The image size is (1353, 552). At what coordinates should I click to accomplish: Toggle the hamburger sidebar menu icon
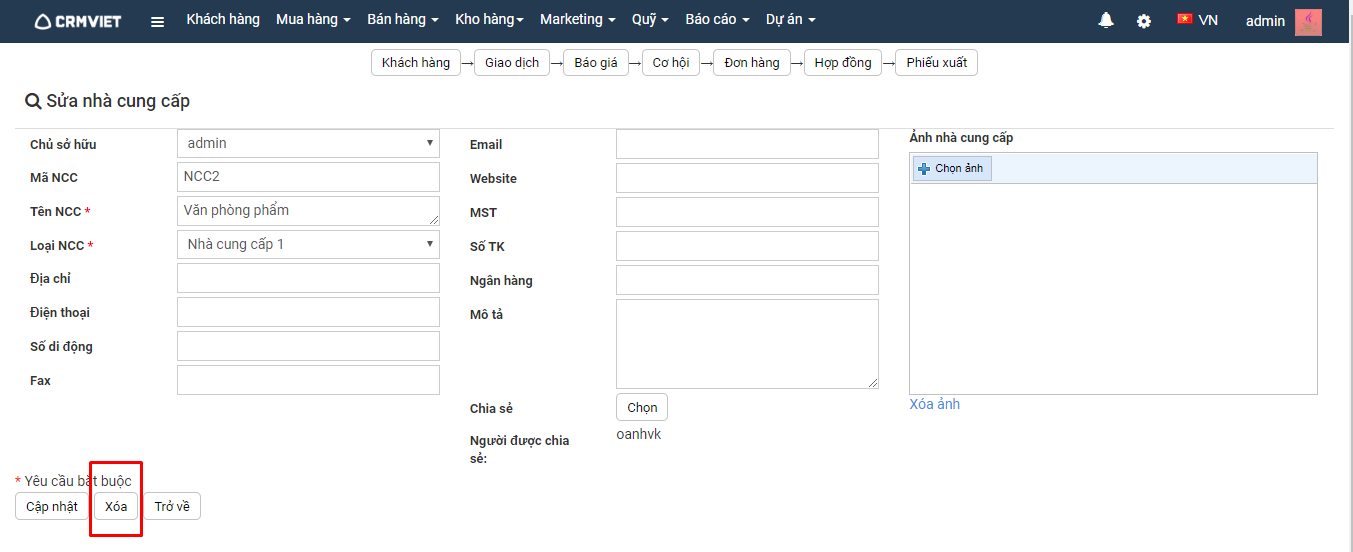pos(157,21)
